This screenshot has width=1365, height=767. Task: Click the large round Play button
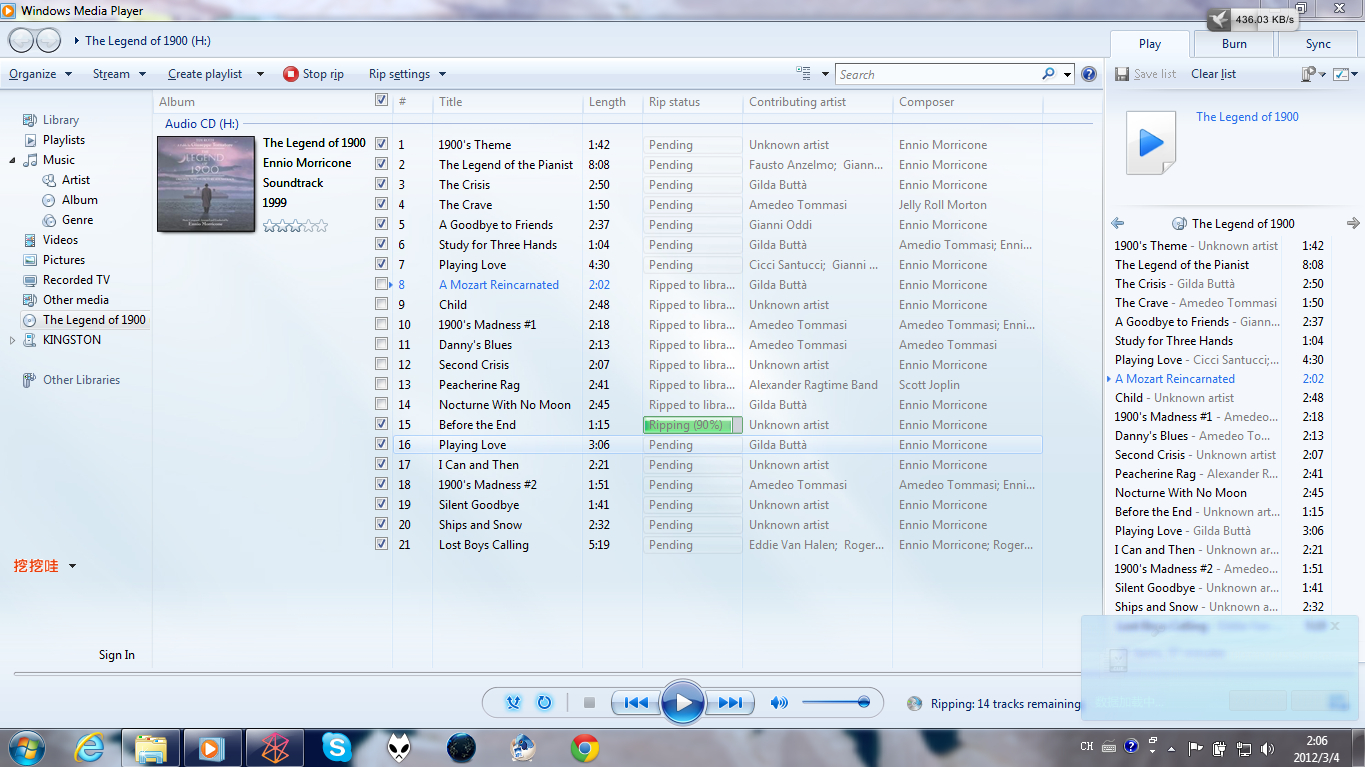pyautogui.click(x=683, y=703)
